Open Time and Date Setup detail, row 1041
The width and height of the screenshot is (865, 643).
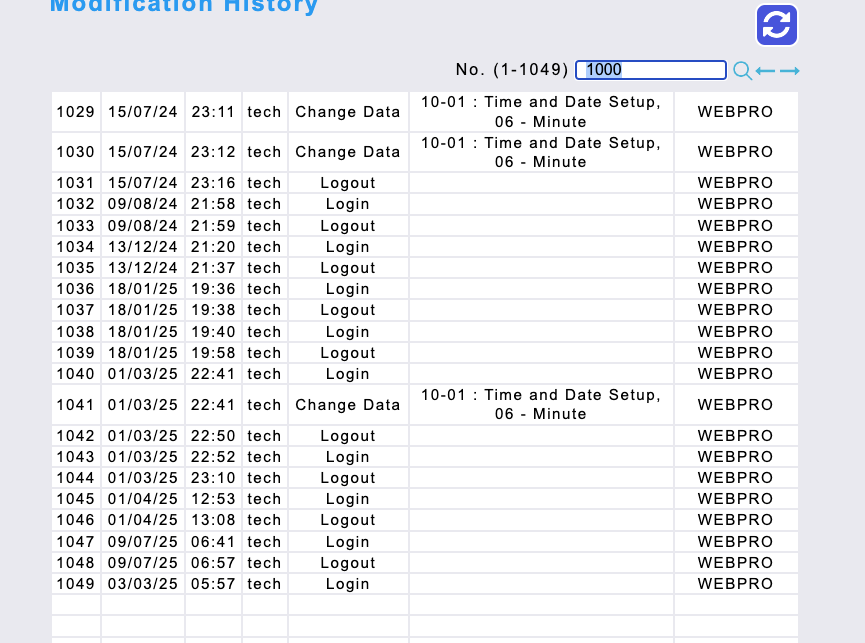541,404
